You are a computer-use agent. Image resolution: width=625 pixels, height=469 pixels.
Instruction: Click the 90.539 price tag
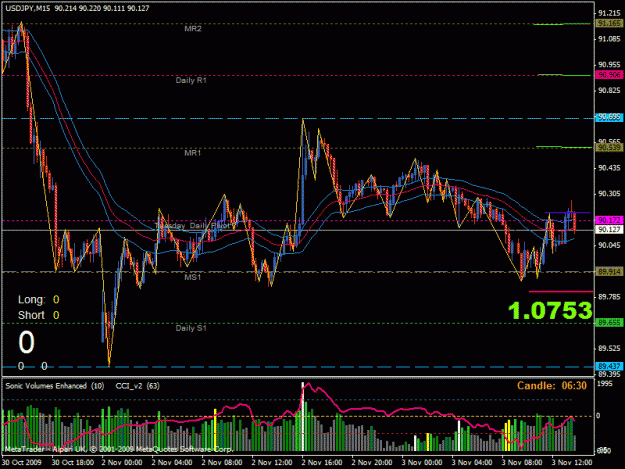pyautogui.click(x=609, y=148)
